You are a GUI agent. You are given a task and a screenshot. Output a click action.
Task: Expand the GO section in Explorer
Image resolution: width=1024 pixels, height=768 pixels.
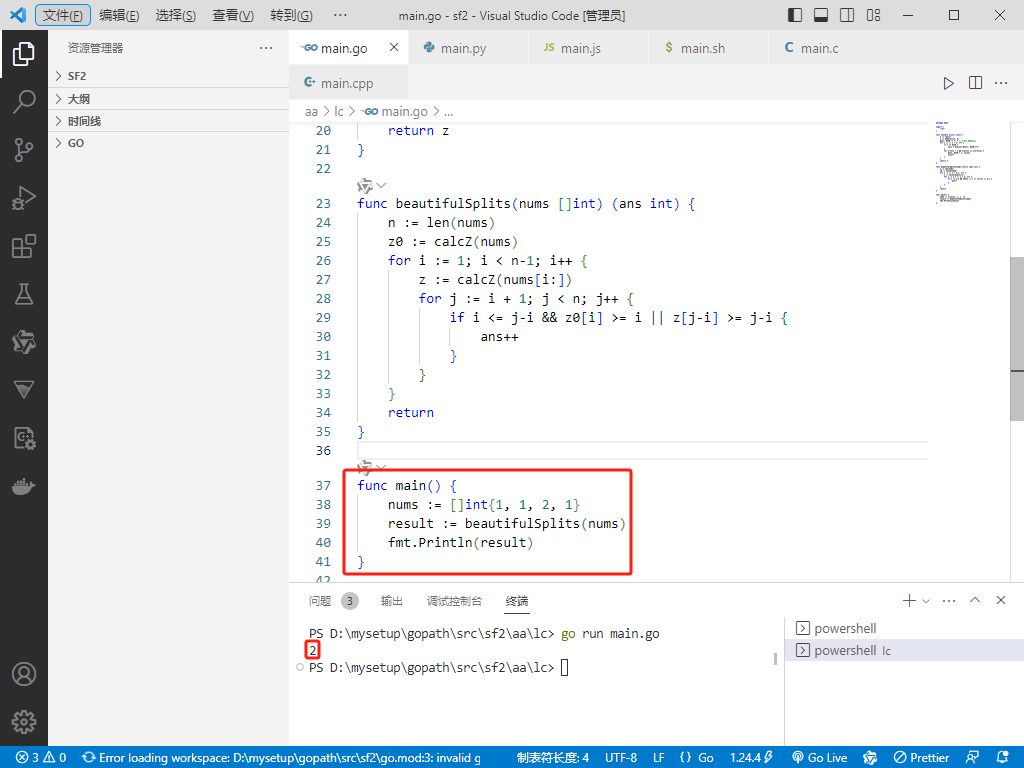point(168,143)
